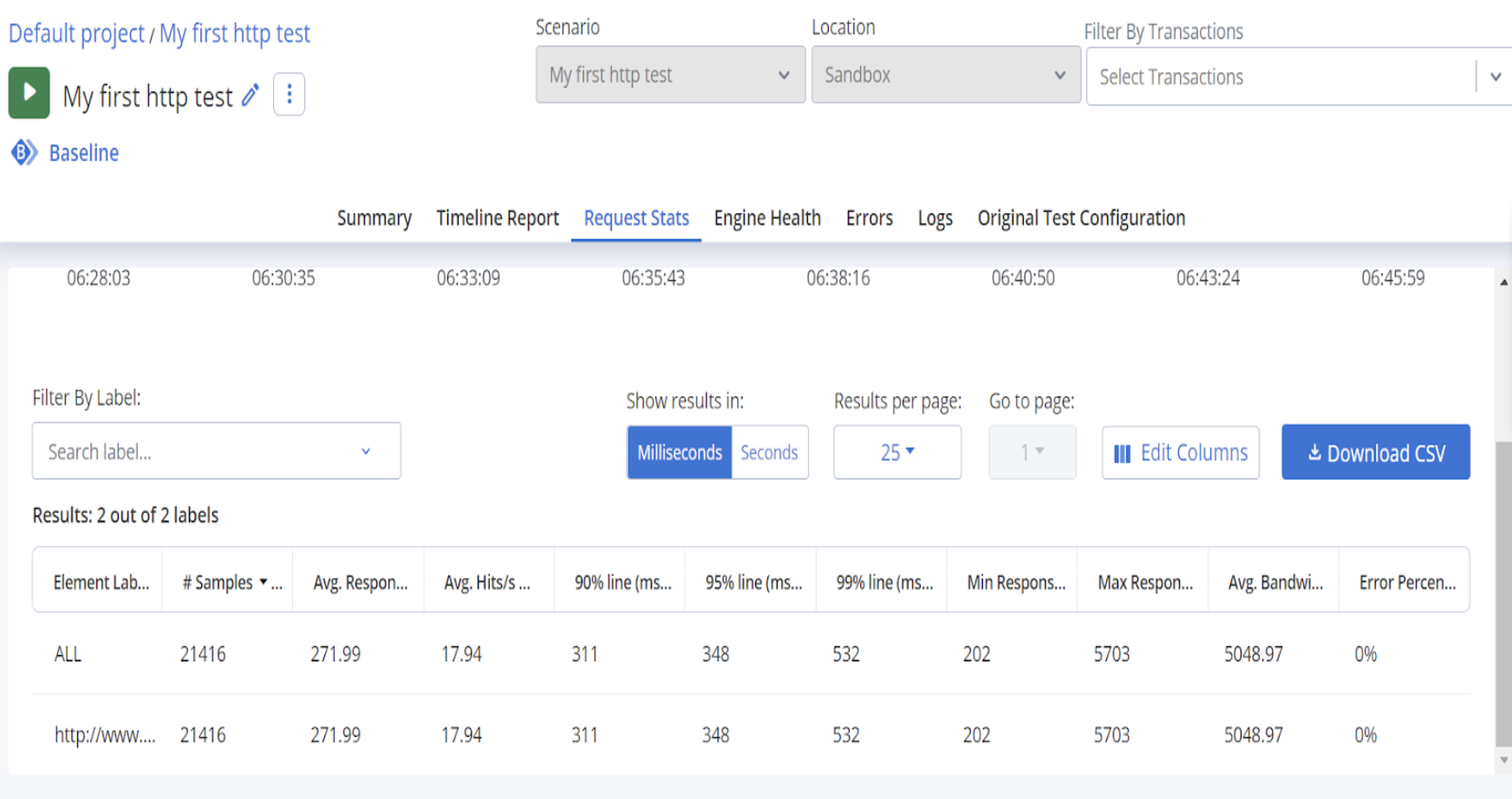This screenshot has height=799, width=1512.
Task: Open the Logs tab
Action: tap(935, 218)
